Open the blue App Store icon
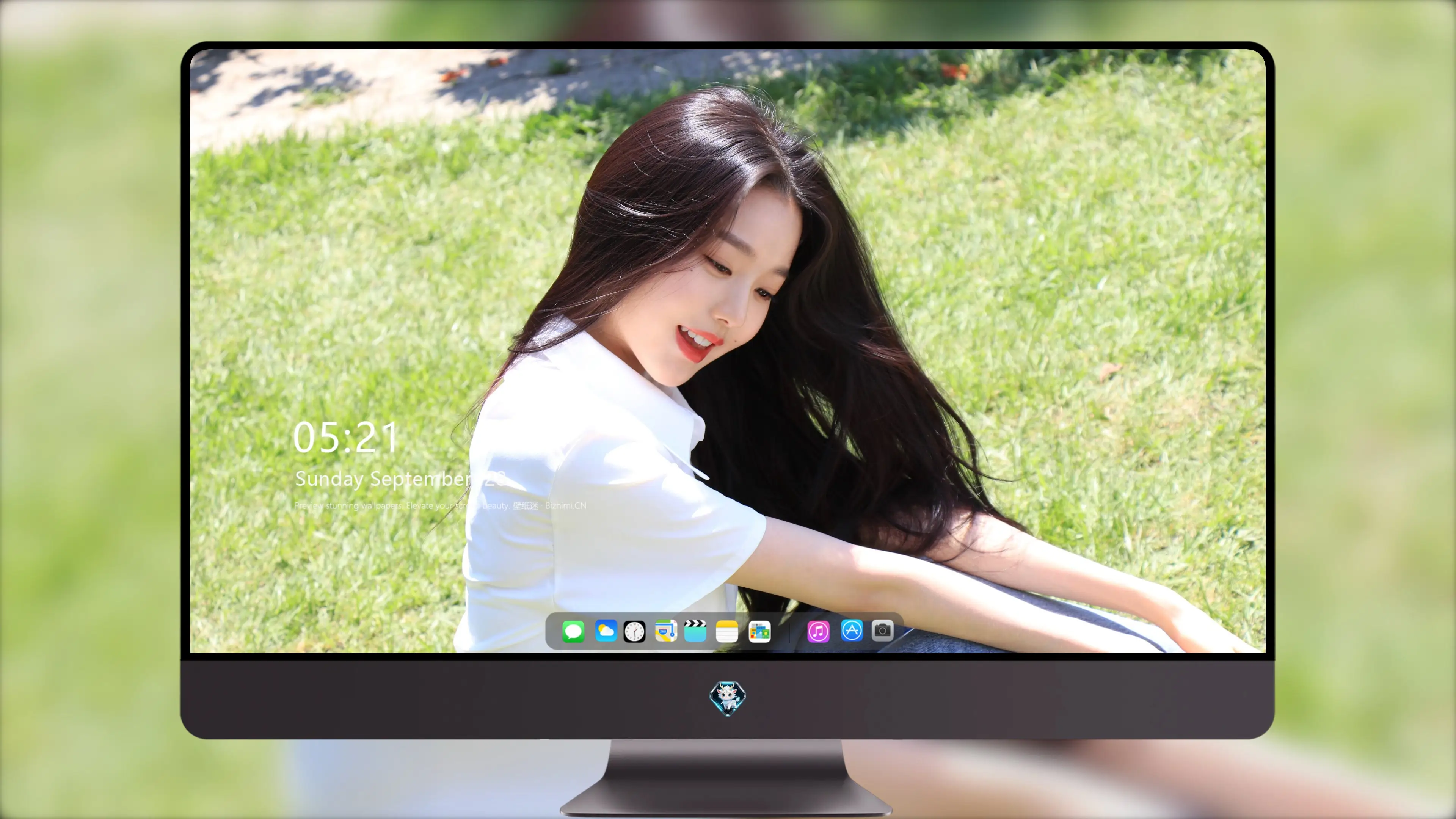 852,630
